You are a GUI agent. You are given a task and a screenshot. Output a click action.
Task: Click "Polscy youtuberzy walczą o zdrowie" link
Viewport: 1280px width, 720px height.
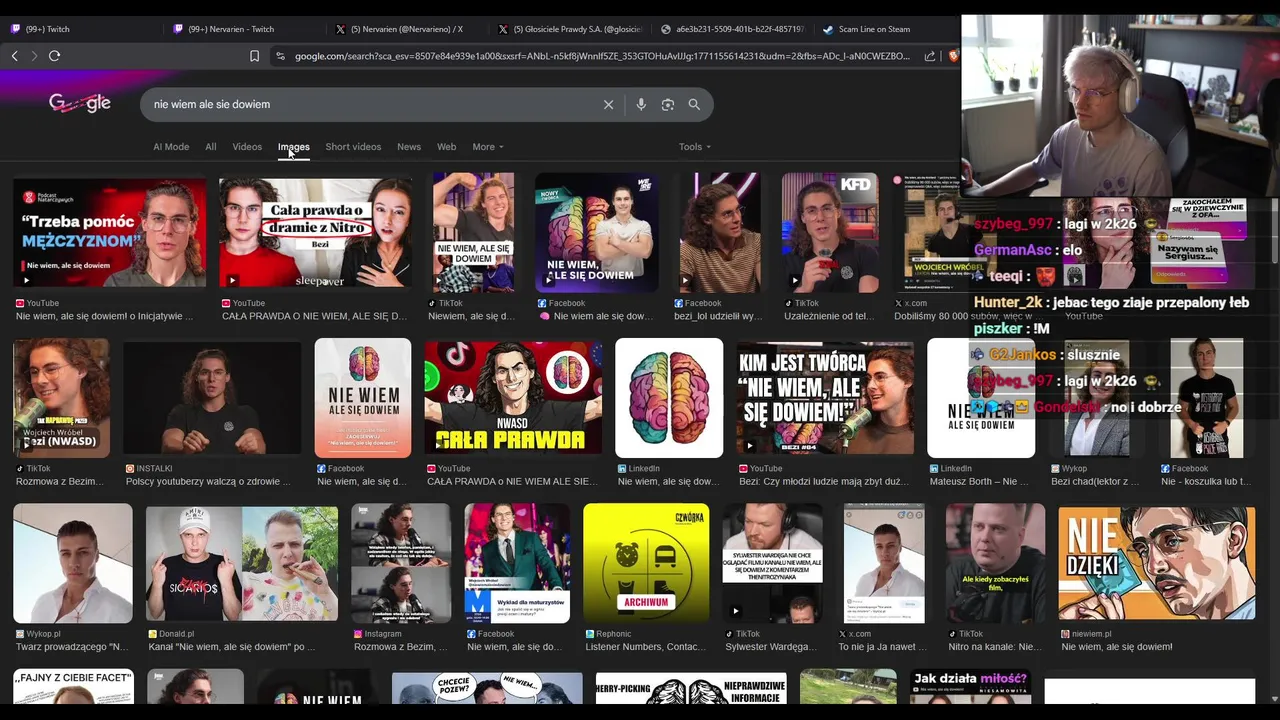coord(207,481)
